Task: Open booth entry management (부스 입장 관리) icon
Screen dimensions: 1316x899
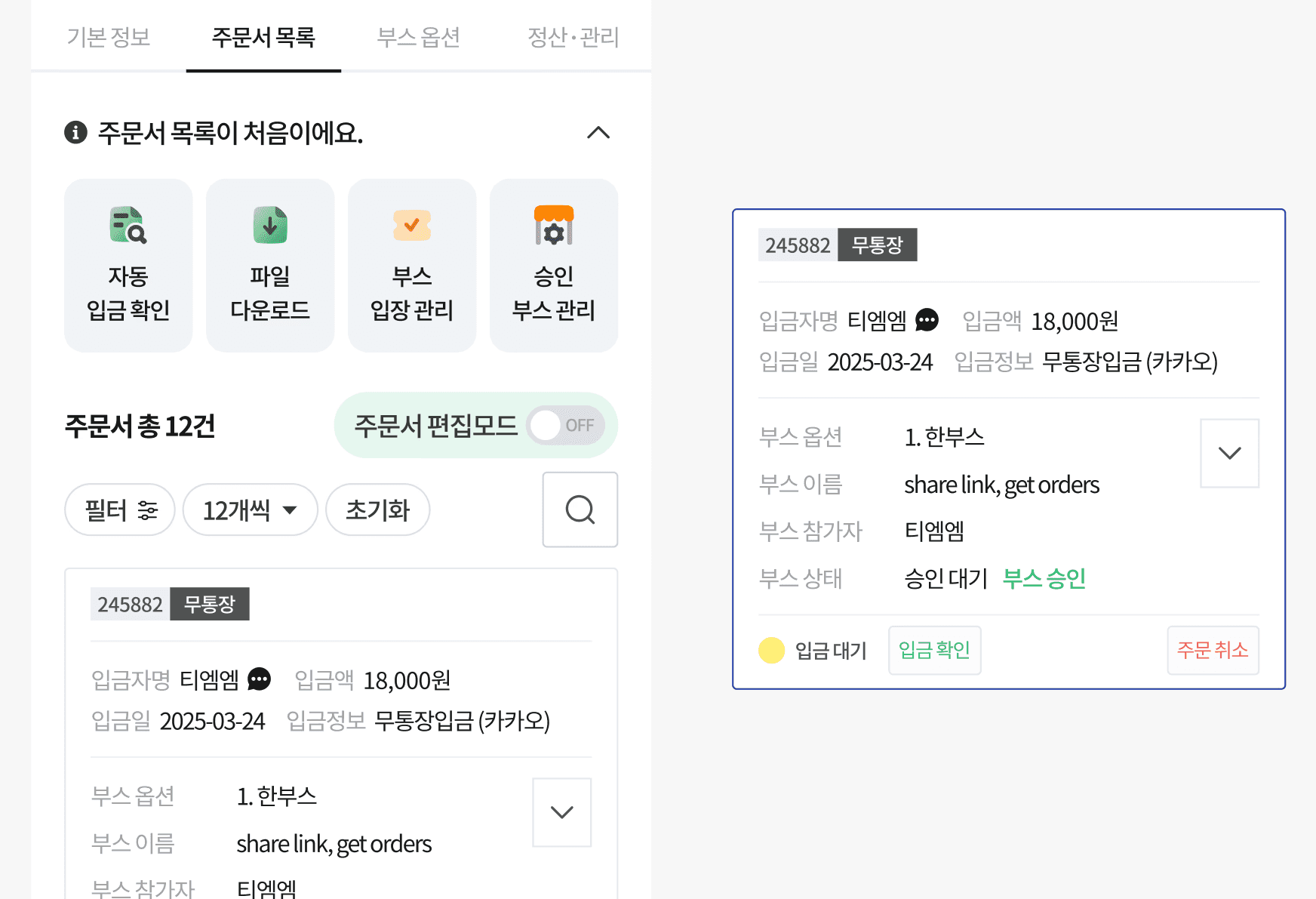Action: [x=412, y=226]
